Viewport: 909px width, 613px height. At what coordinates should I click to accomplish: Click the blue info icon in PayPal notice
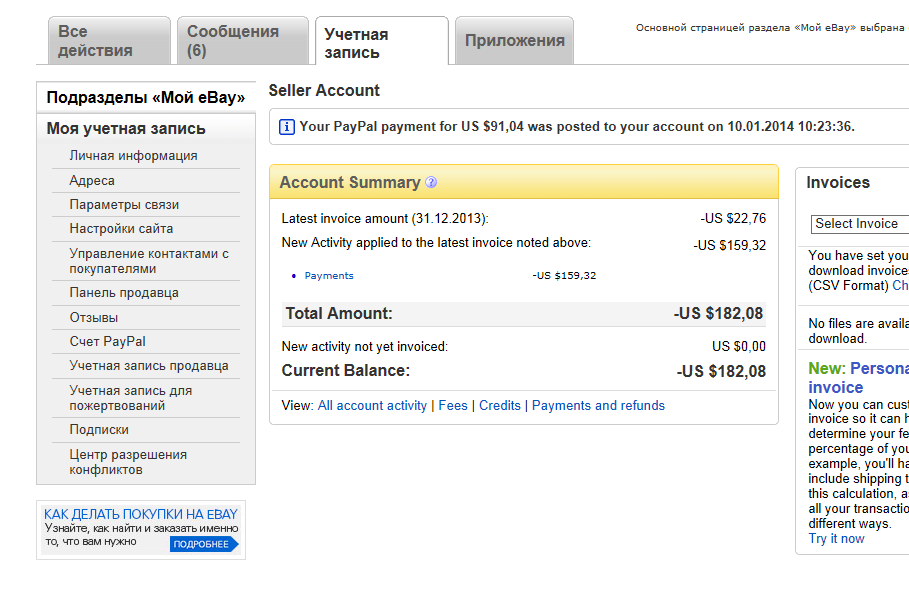coord(286,126)
